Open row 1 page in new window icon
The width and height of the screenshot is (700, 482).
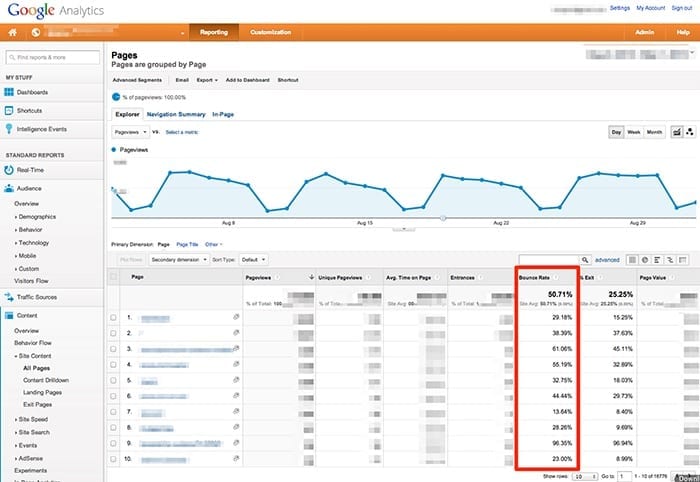(x=236, y=317)
